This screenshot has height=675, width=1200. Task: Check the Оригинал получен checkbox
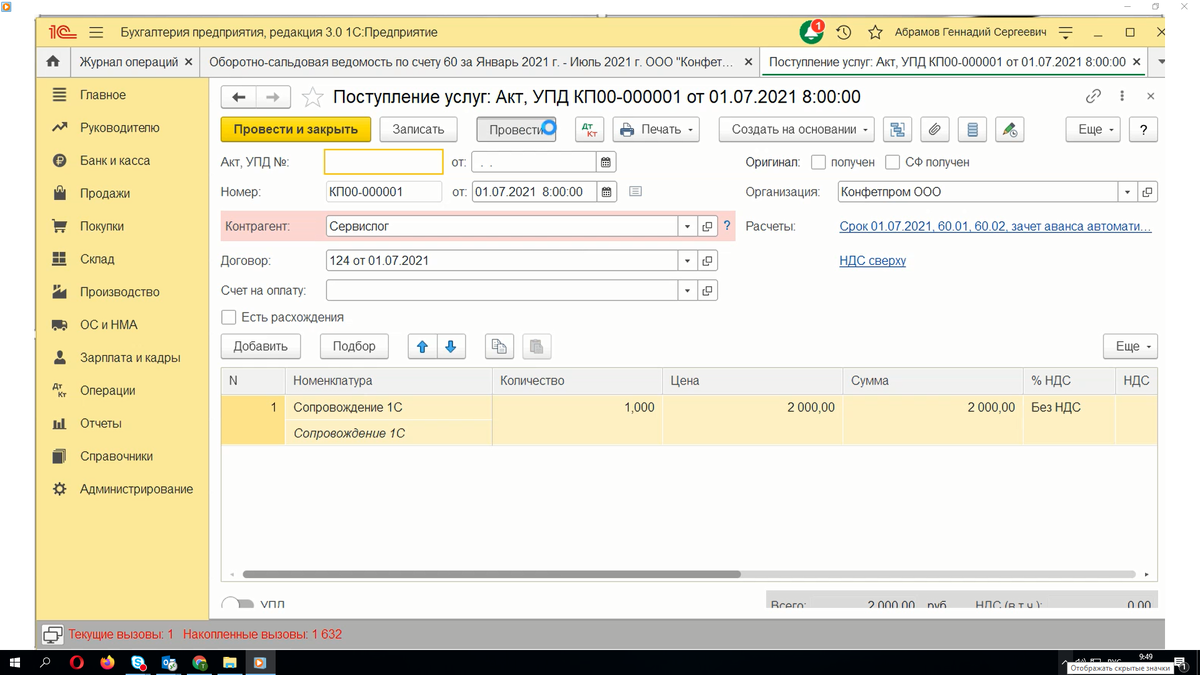[818, 162]
